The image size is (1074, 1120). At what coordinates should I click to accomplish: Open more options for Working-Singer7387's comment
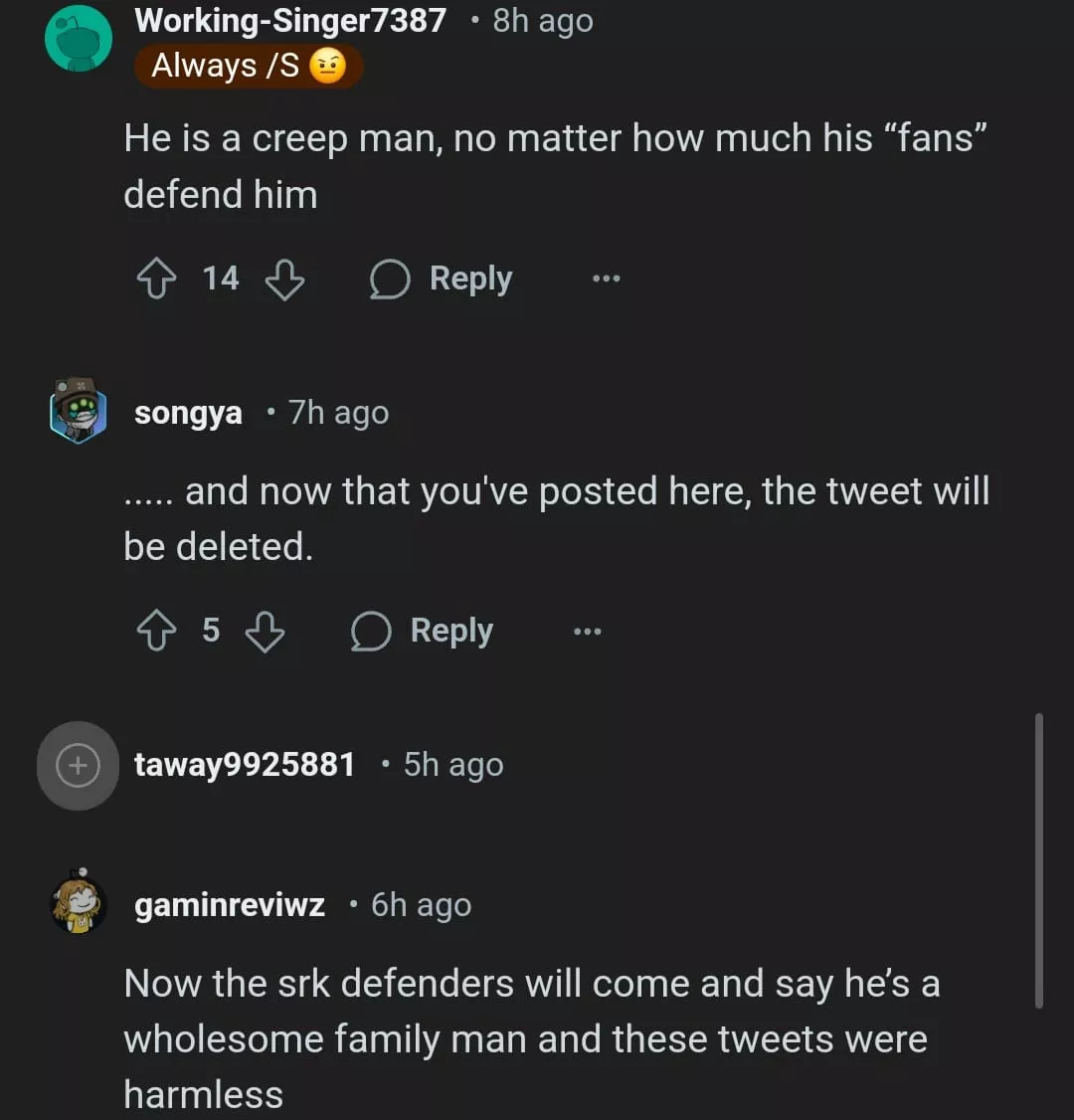pyautogui.click(x=606, y=280)
